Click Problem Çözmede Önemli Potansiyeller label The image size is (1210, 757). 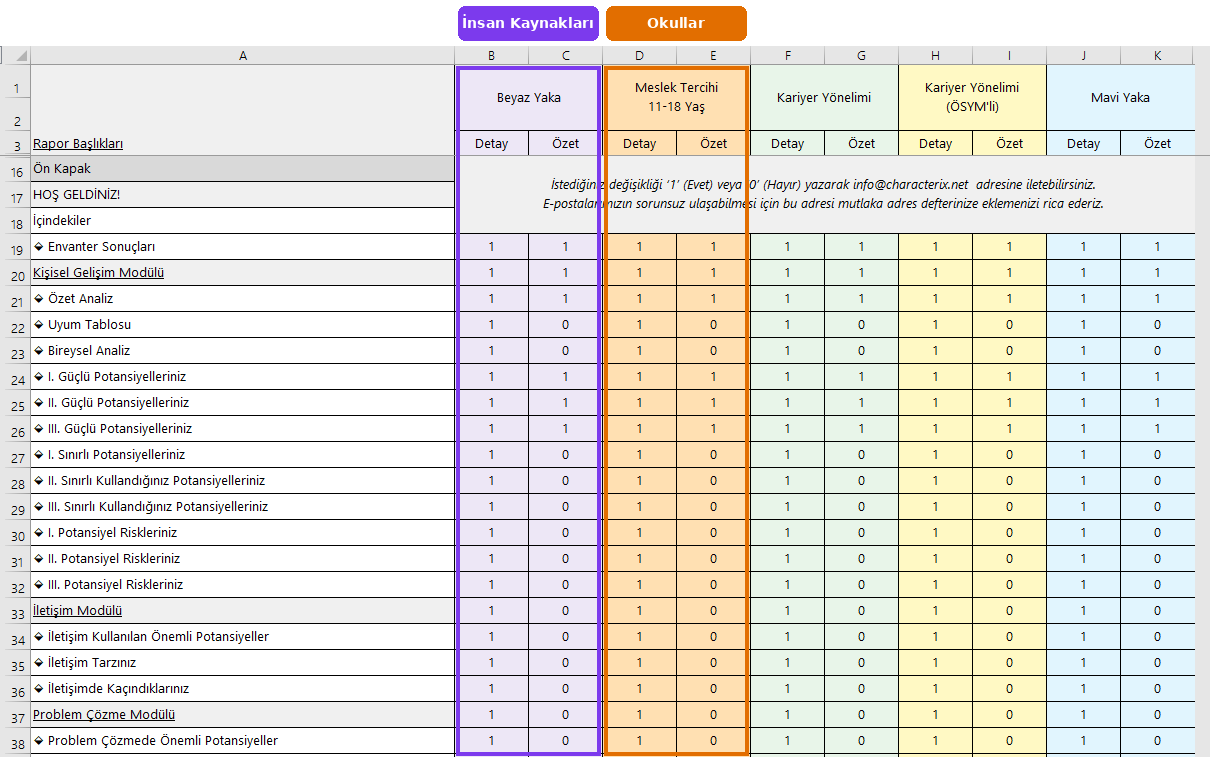pos(243,741)
